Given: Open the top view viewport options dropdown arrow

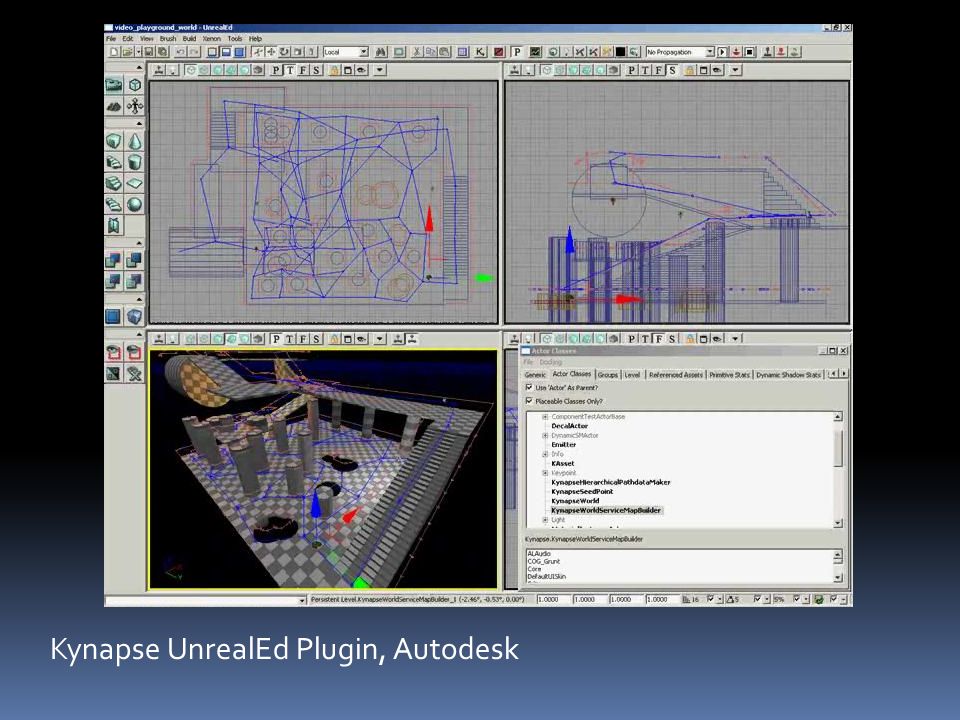Looking at the screenshot, I should pos(380,70).
